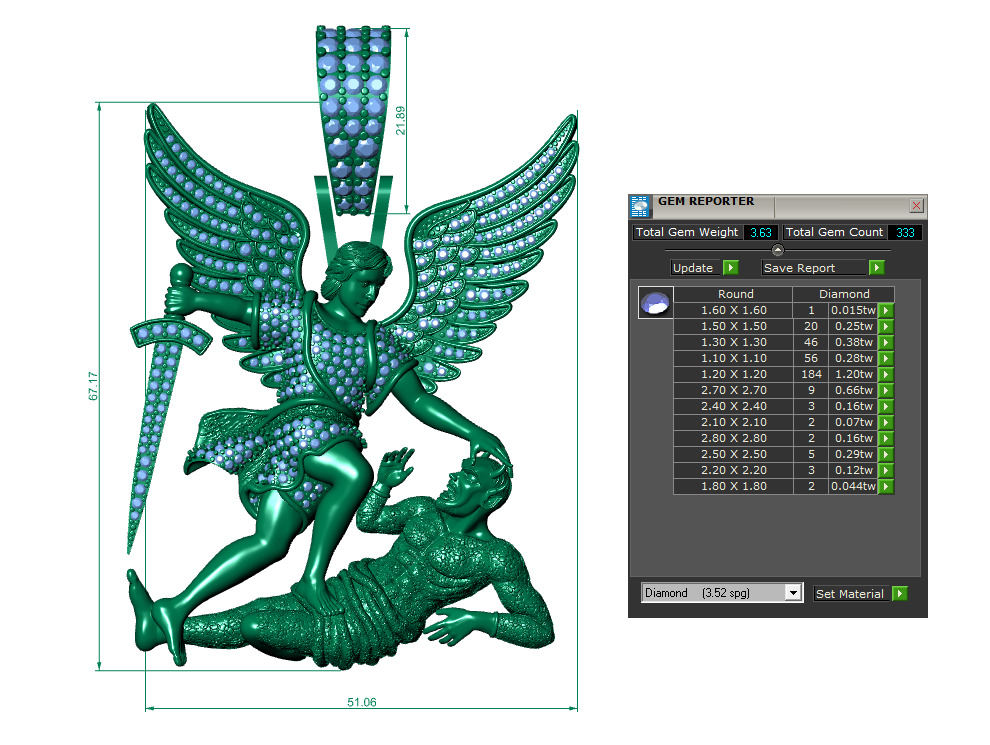Viewport: 990px width, 745px height.
Task: Click green arrow for 1.20 X 1.20 row
Action: (x=886, y=374)
